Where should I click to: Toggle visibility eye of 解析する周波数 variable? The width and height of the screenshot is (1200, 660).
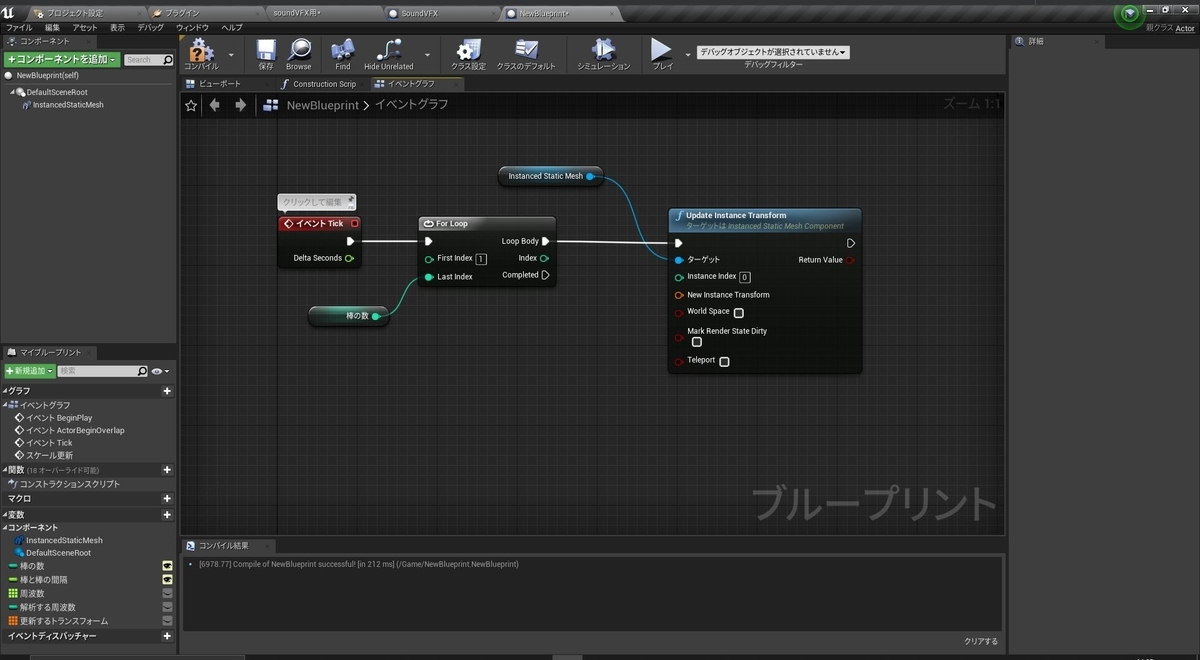[x=167, y=607]
